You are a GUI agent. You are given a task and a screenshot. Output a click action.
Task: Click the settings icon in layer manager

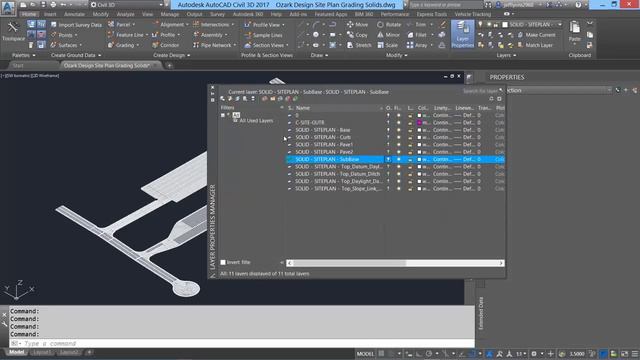(x=499, y=99)
